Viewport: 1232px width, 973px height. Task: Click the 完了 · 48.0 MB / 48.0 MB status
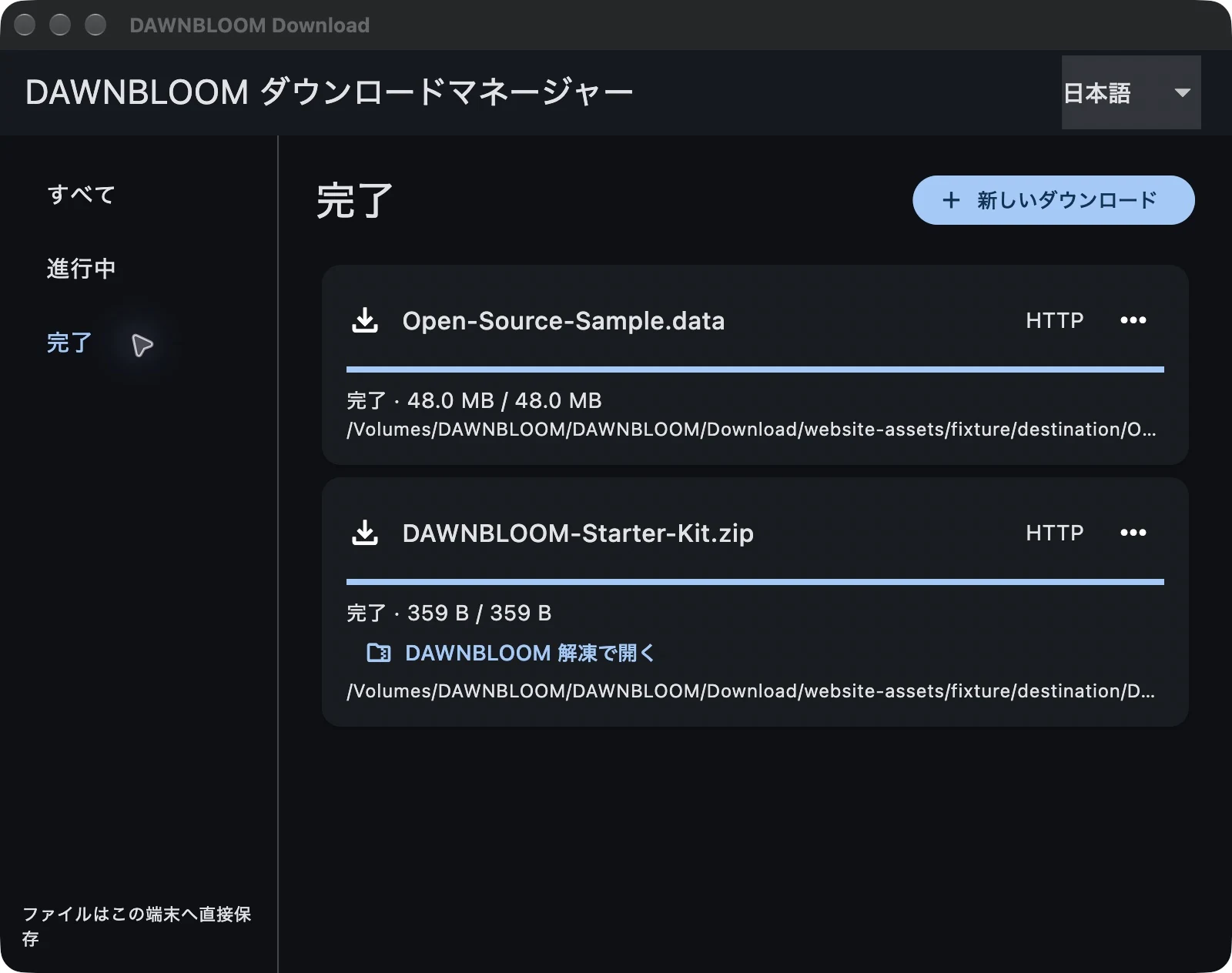[474, 400]
